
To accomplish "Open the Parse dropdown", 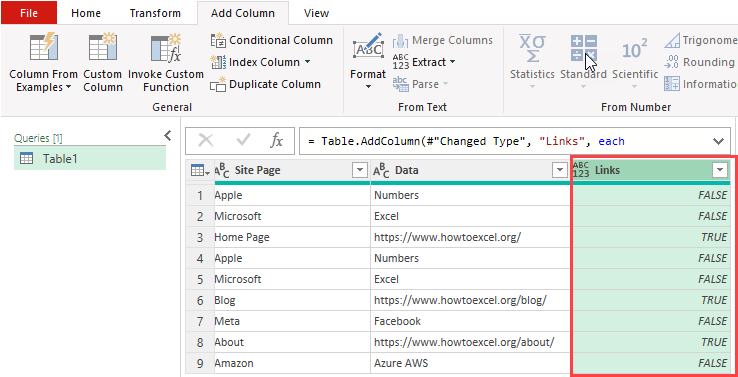I will click(420, 84).
